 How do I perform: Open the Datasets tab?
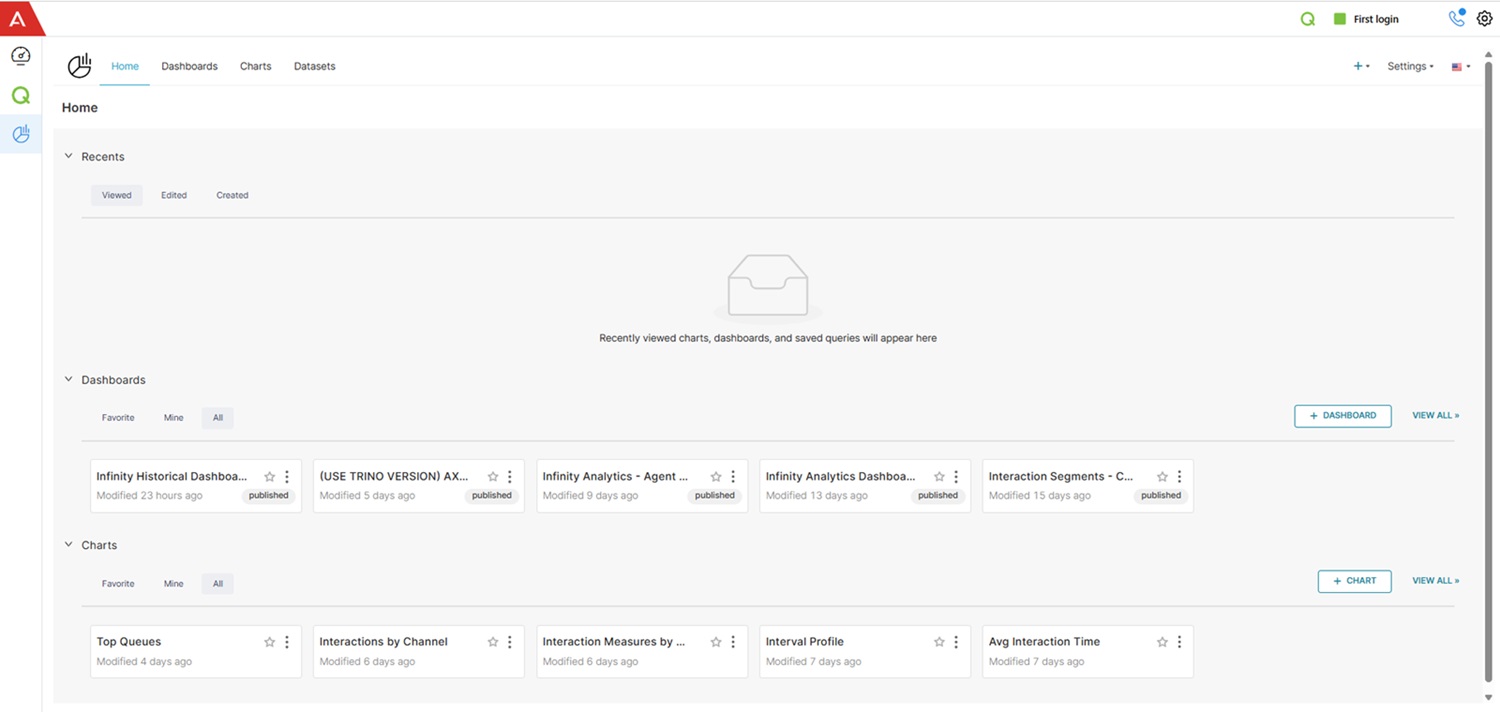[x=314, y=66]
